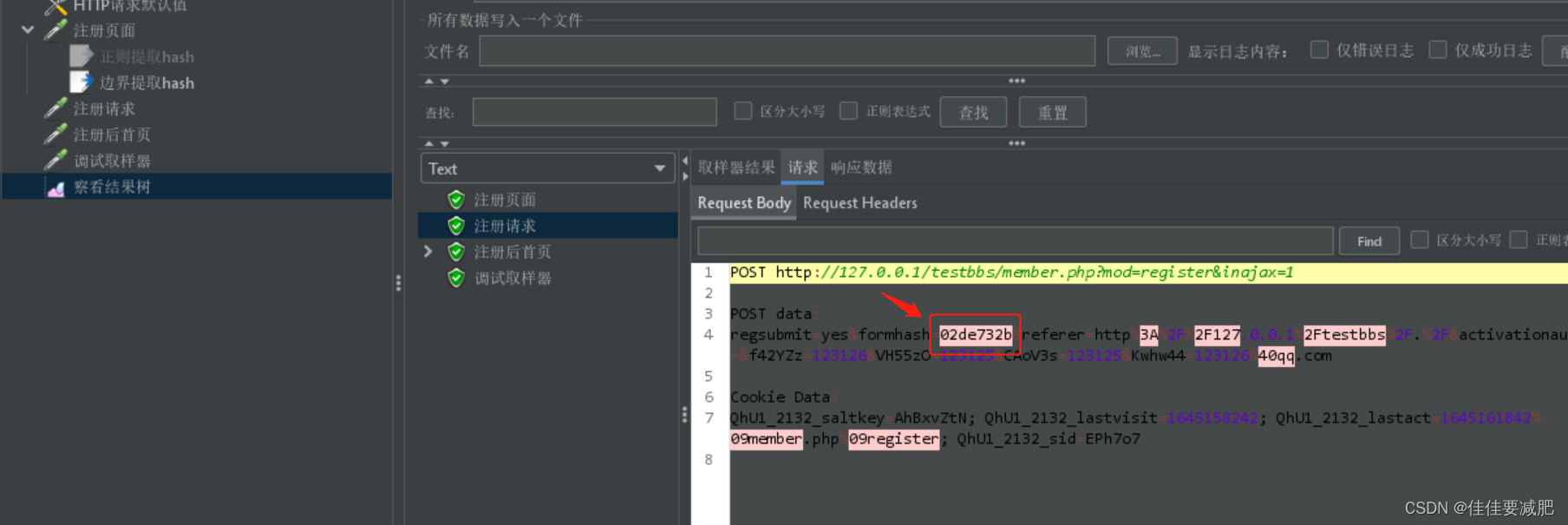The image size is (1568, 525).
Task: Click the pipette icon beside 注册后首页 in test plan
Action: (56, 135)
